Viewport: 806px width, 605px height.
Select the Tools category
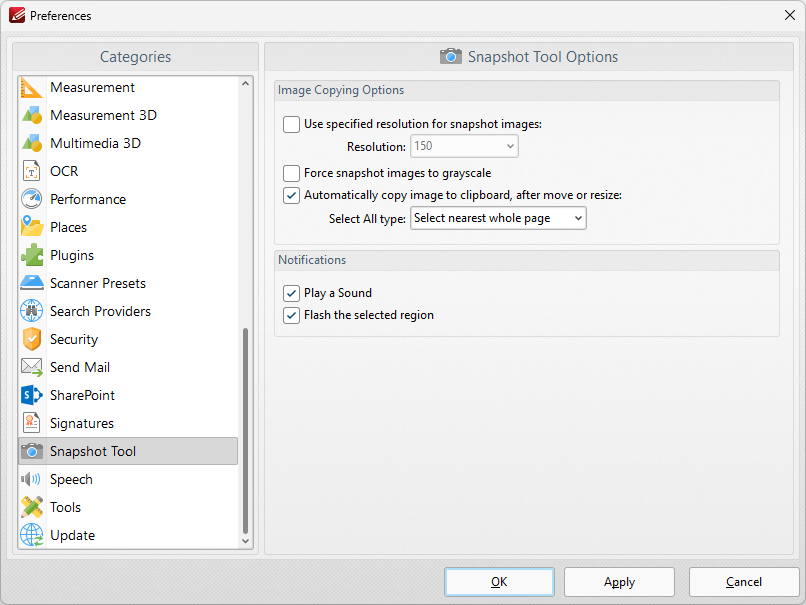(x=128, y=507)
